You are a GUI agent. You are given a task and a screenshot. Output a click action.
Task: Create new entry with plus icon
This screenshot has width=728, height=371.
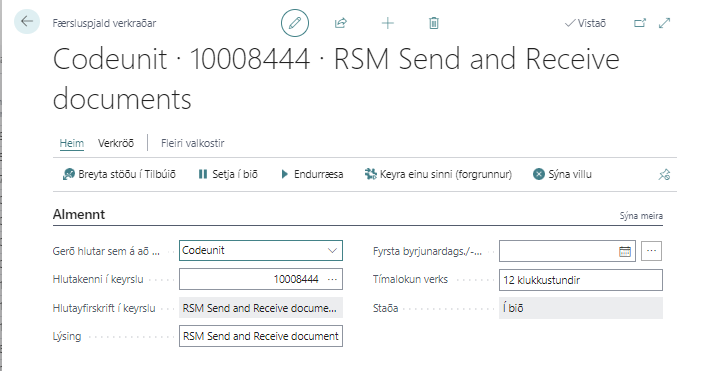(x=388, y=23)
